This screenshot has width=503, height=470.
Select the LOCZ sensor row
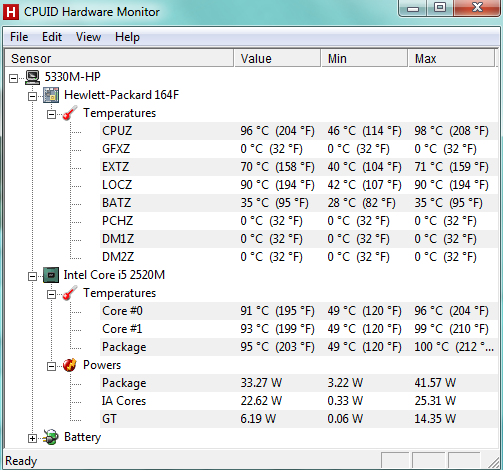point(298,185)
